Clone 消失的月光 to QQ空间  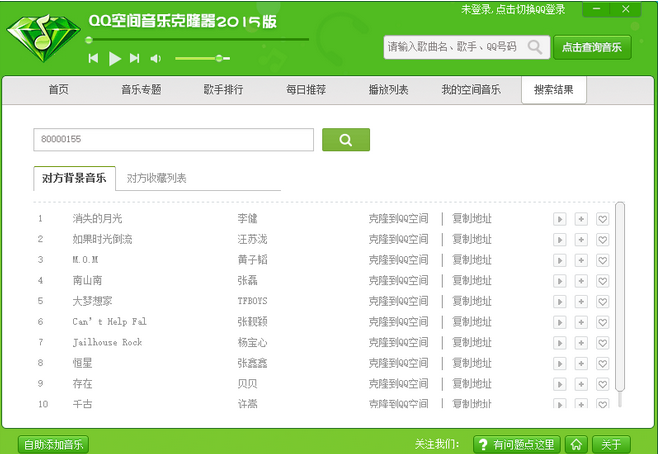pos(398,219)
